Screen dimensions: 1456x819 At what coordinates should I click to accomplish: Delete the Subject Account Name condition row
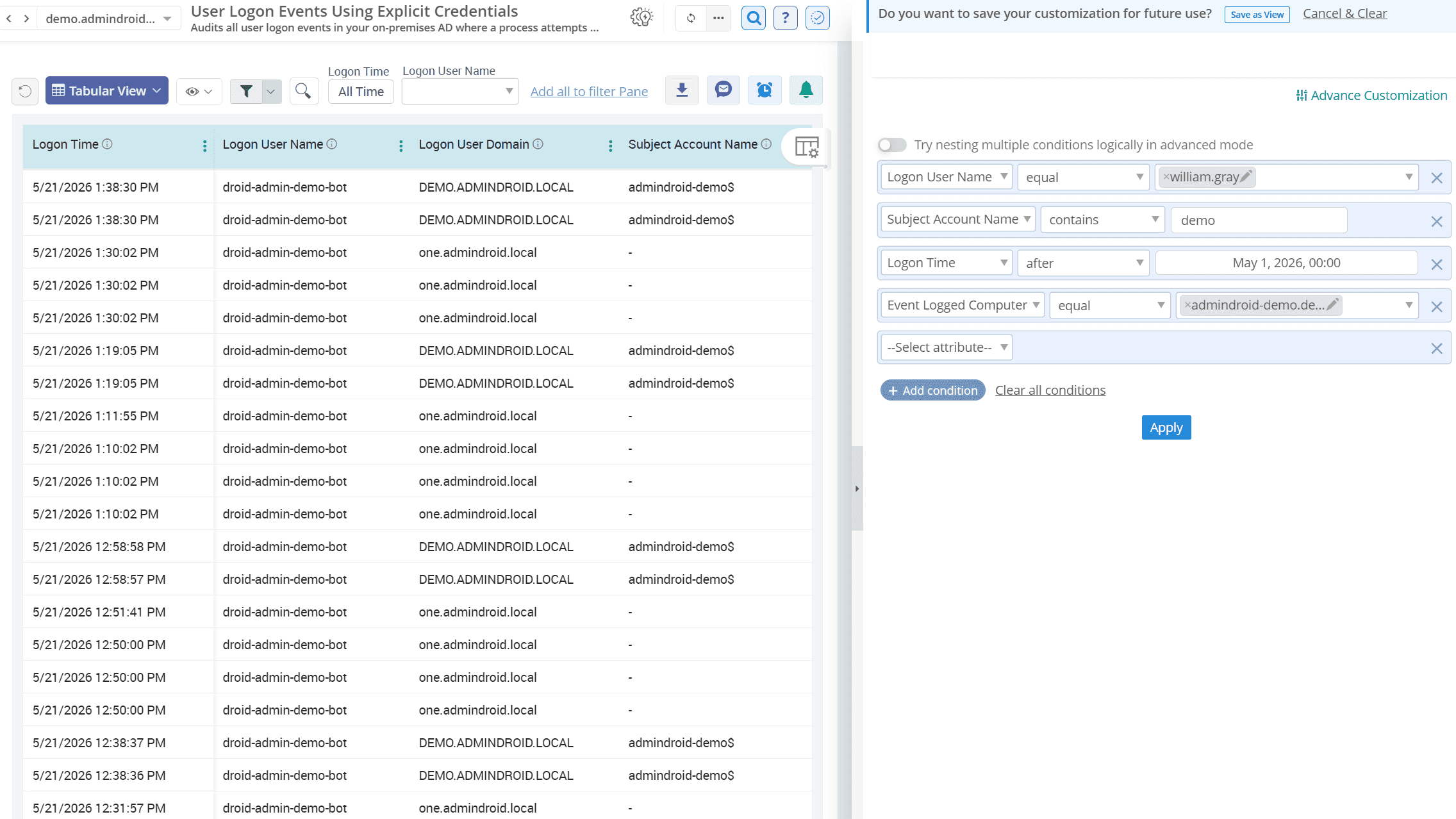pyautogui.click(x=1437, y=222)
